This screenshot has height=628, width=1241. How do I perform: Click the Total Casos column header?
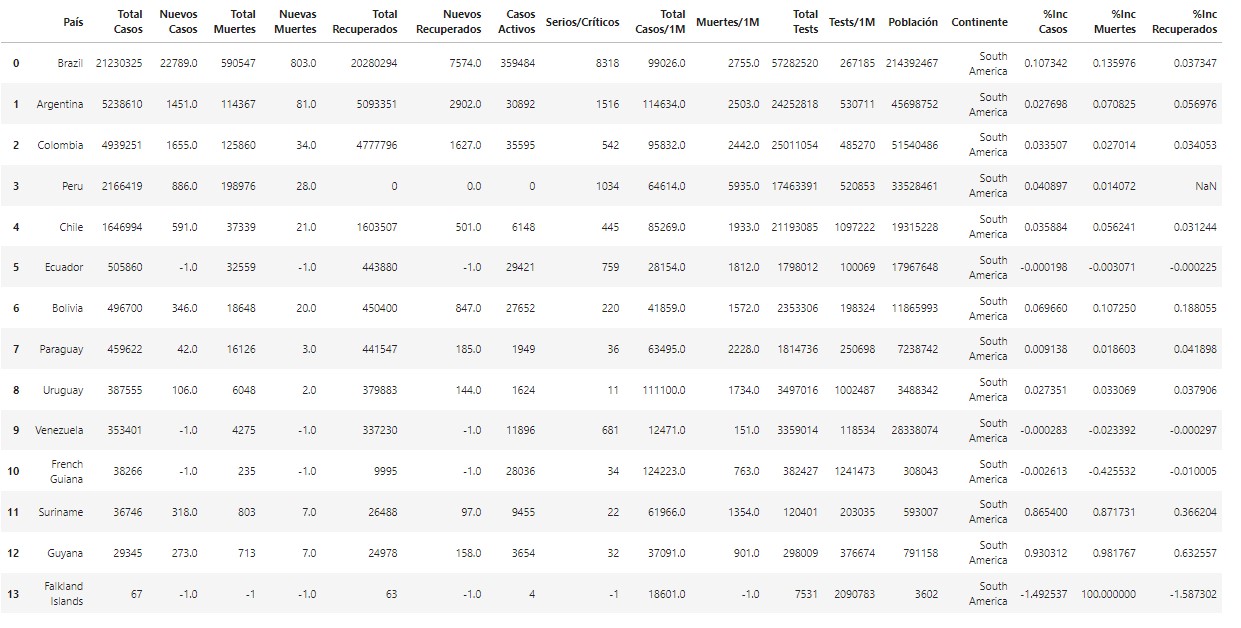point(129,22)
